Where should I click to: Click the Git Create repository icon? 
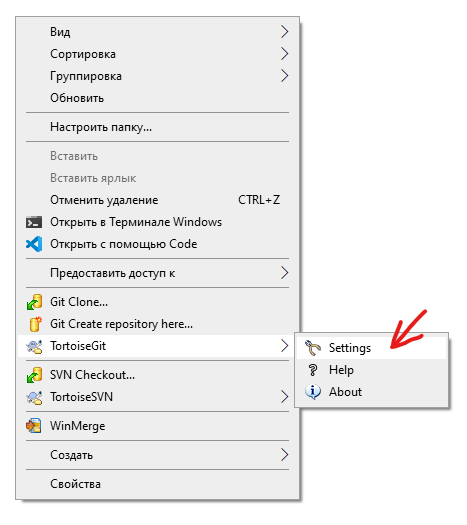(x=35, y=324)
